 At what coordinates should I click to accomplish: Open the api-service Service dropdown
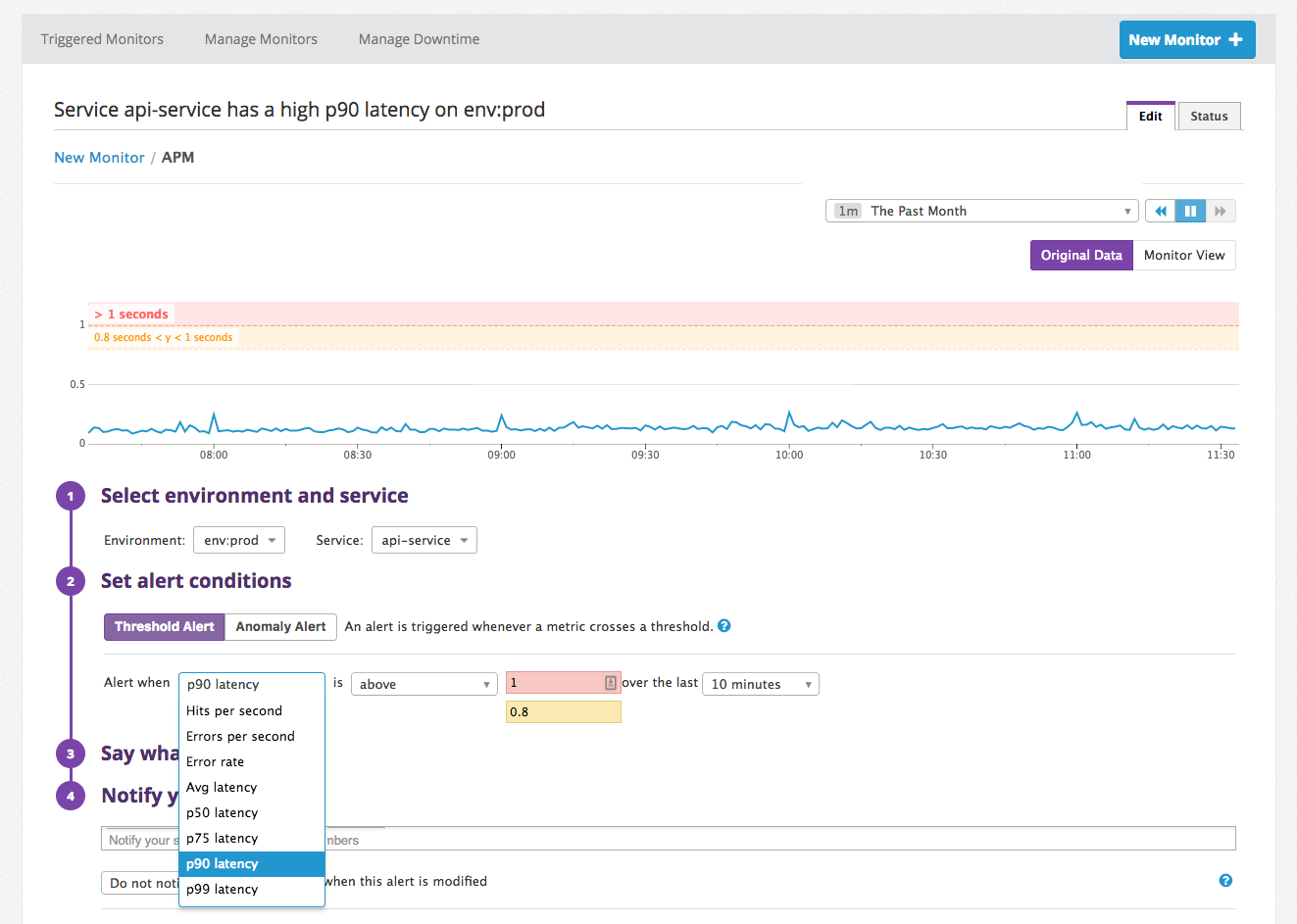pyautogui.click(x=424, y=540)
